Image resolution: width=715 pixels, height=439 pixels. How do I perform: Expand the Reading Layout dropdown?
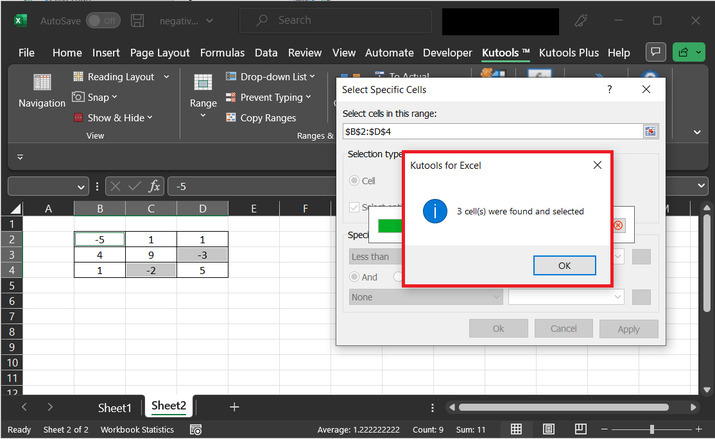(x=166, y=77)
